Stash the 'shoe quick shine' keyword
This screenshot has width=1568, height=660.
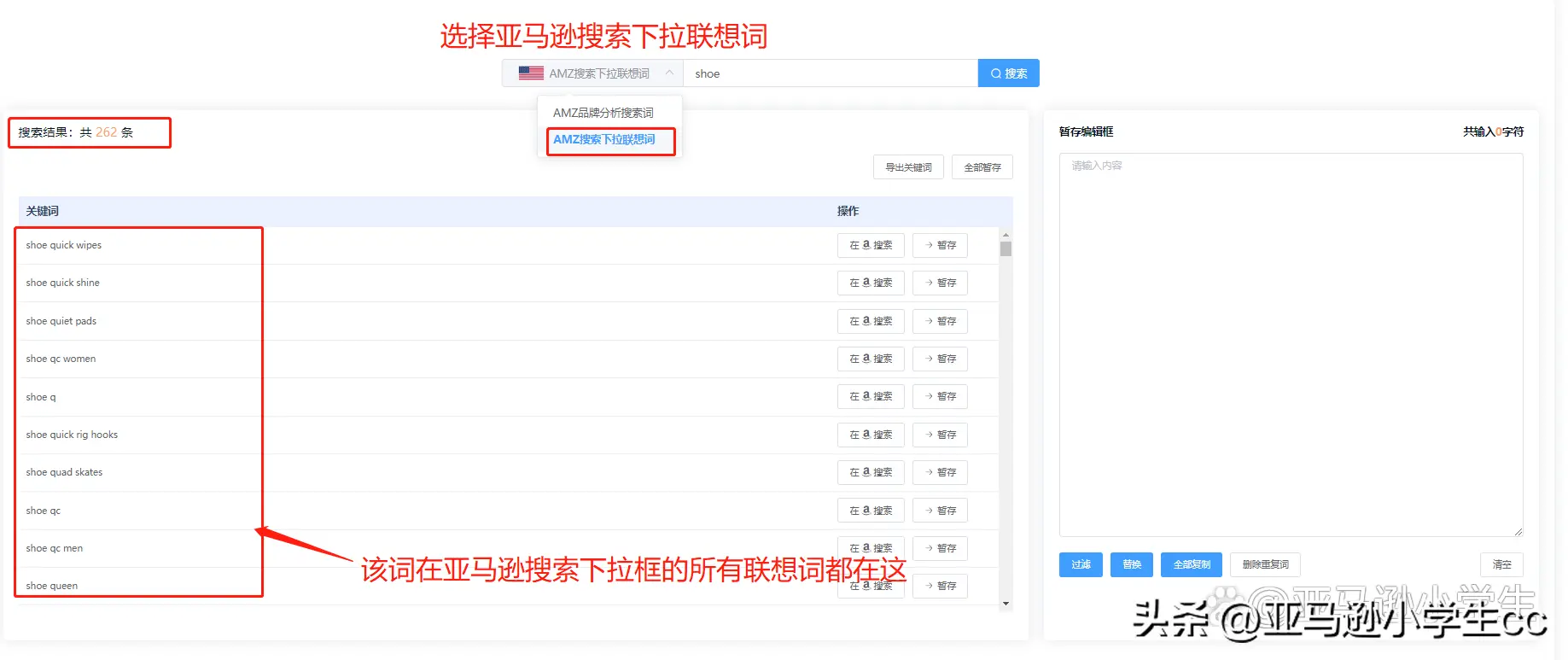pyautogui.click(x=940, y=283)
